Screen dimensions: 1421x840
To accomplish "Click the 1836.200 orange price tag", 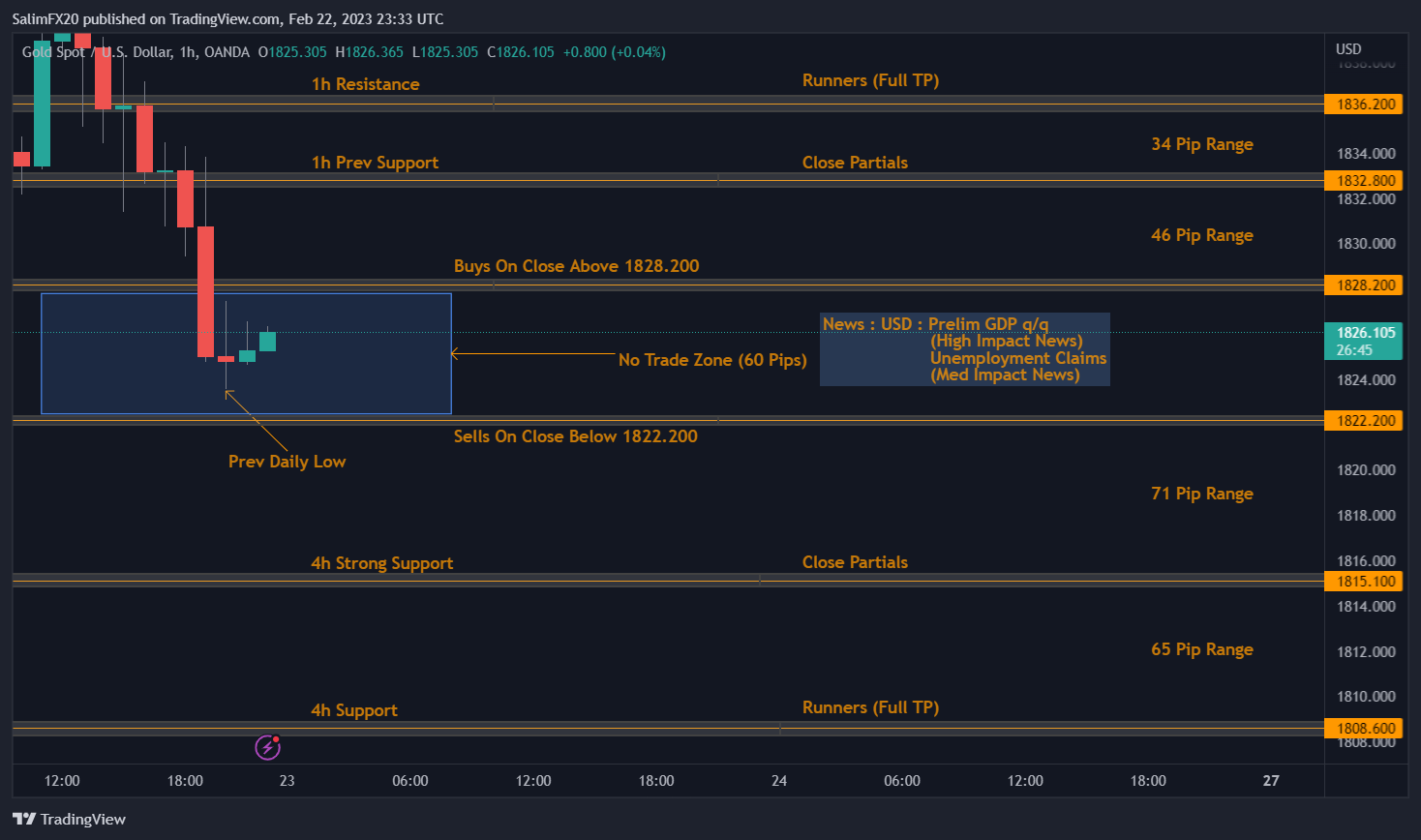I will point(1365,105).
